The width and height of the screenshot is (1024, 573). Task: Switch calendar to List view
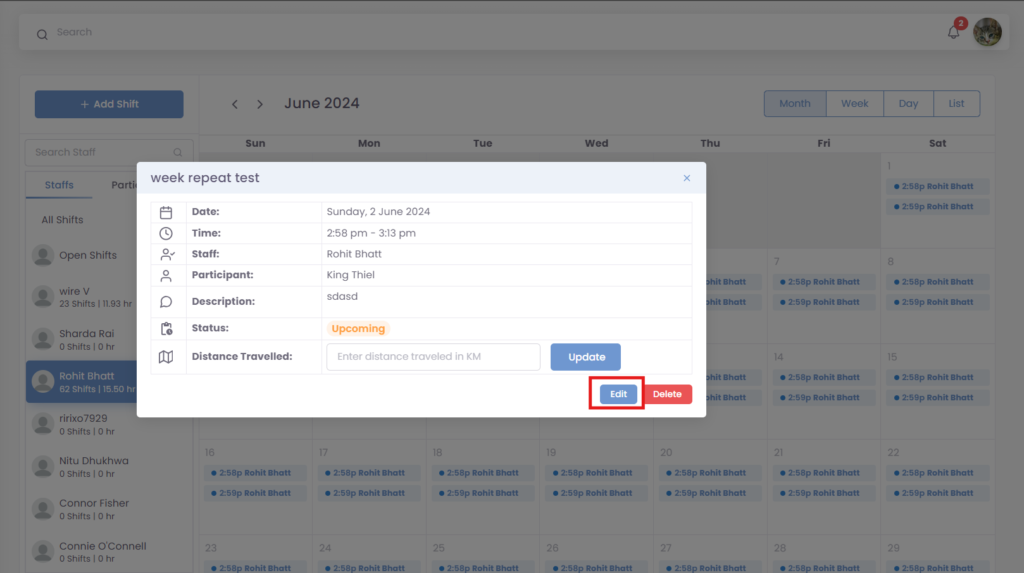click(956, 104)
